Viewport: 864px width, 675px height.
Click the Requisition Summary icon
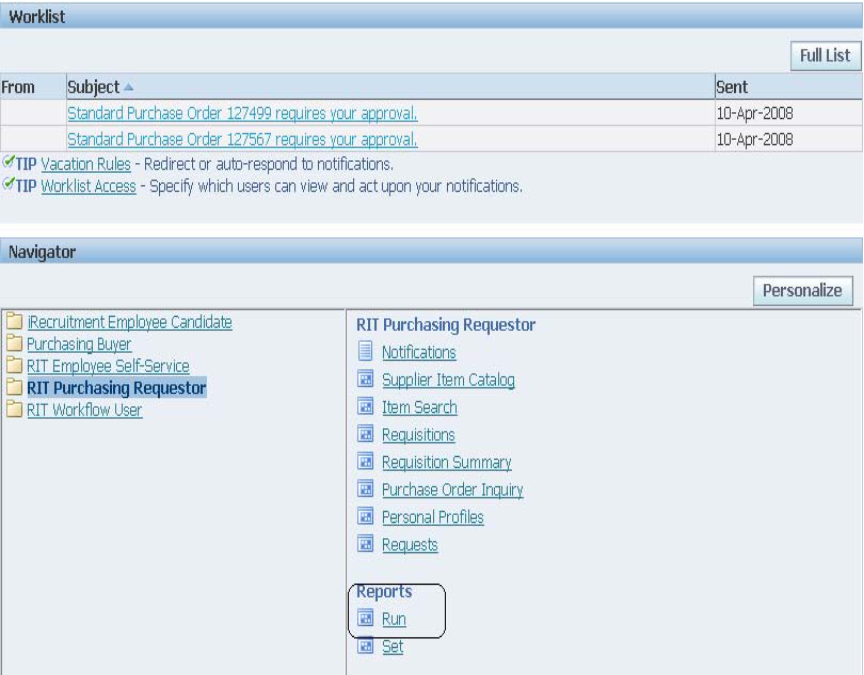pyautogui.click(x=365, y=462)
